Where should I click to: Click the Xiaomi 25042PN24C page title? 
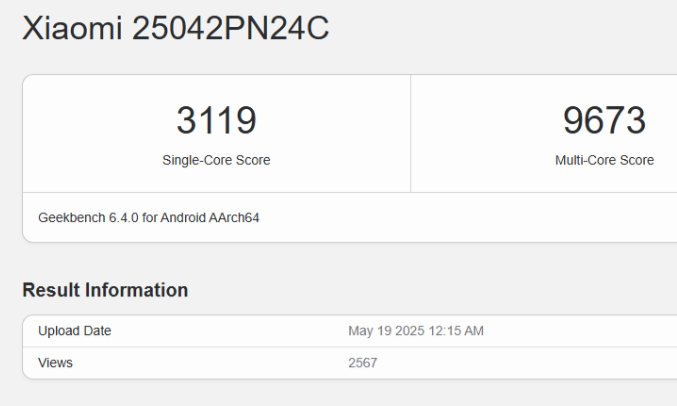[x=175, y=28]
